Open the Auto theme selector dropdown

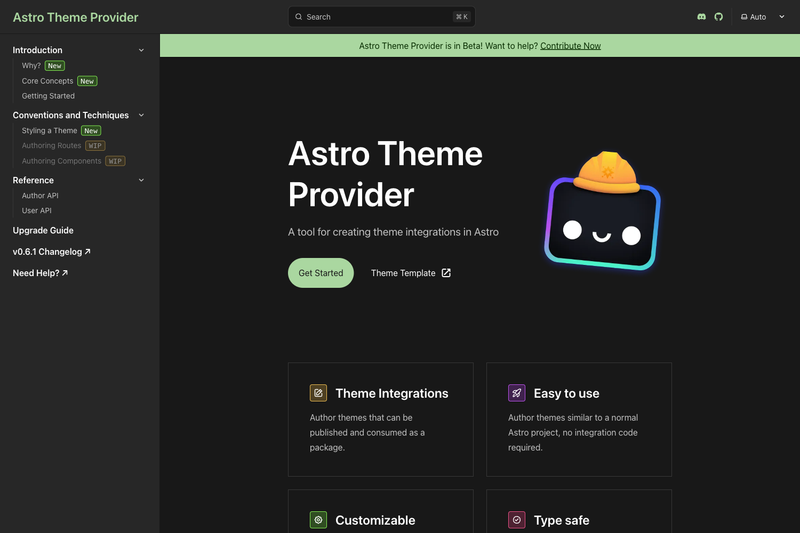(x=763, y=17)
